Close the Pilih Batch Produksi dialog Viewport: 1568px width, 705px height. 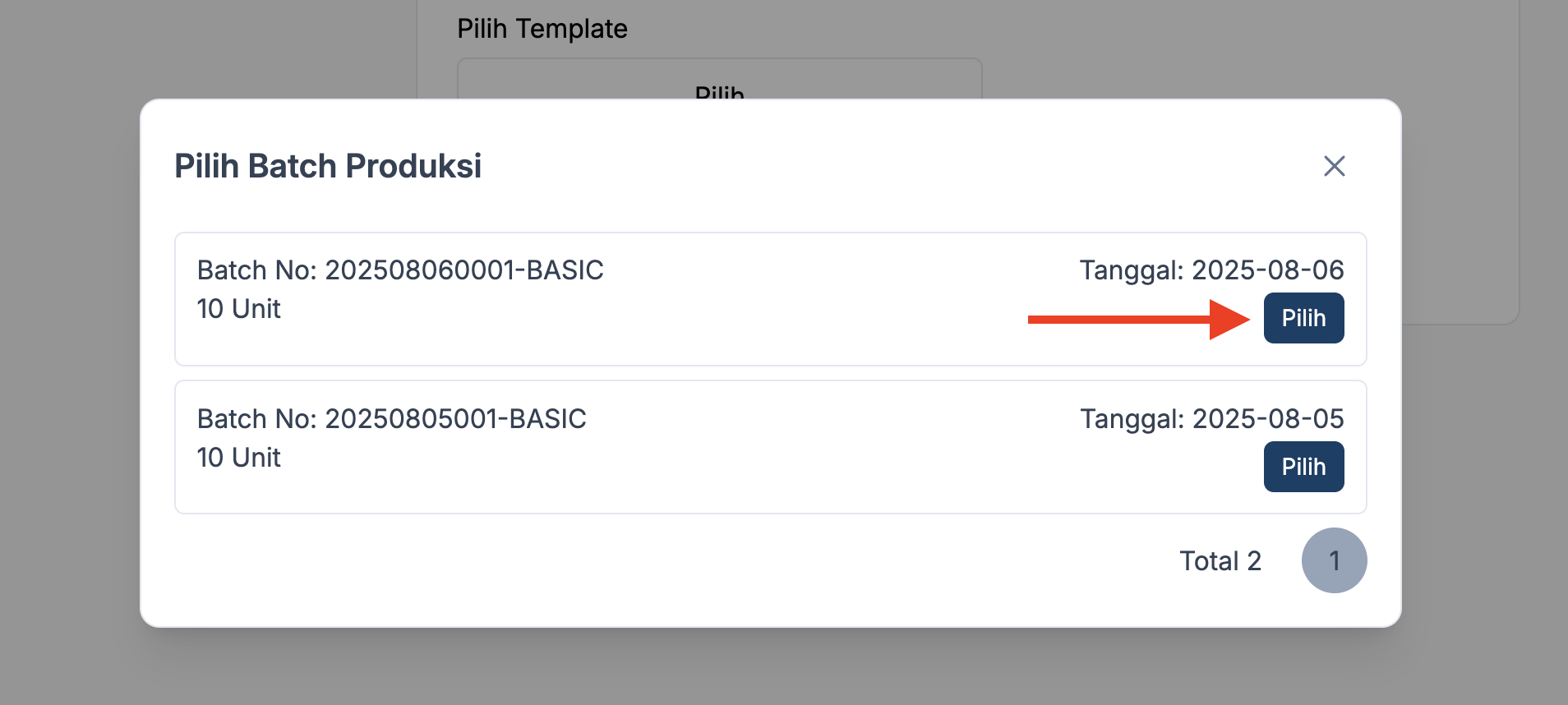[x=1334, y=166]
